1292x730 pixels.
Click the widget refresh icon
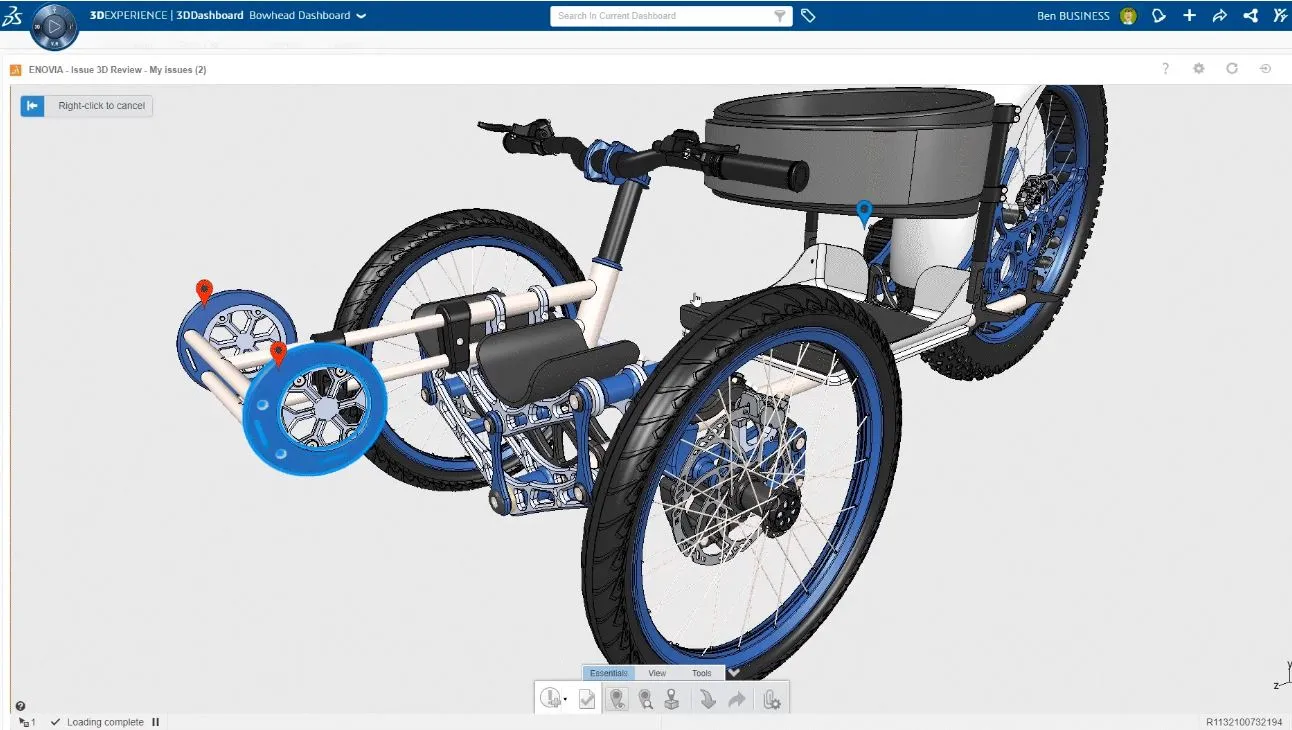1232,69
